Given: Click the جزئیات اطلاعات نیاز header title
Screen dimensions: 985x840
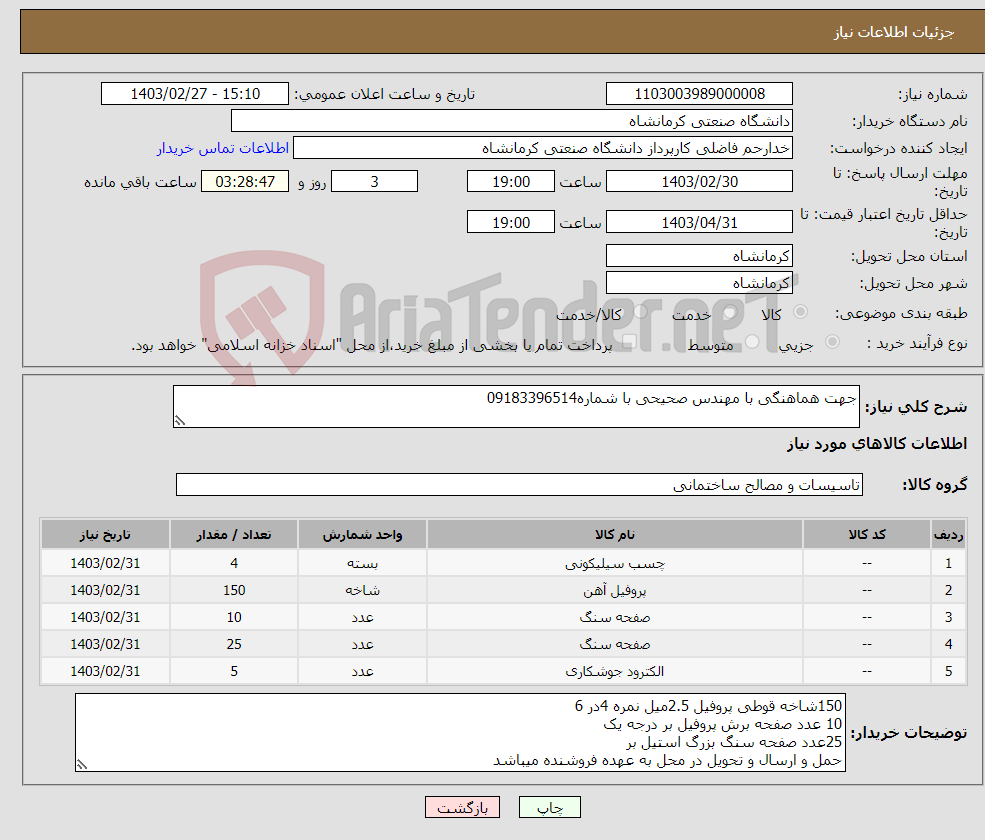Looking at the screenshot, I should (x=893, y=32).
